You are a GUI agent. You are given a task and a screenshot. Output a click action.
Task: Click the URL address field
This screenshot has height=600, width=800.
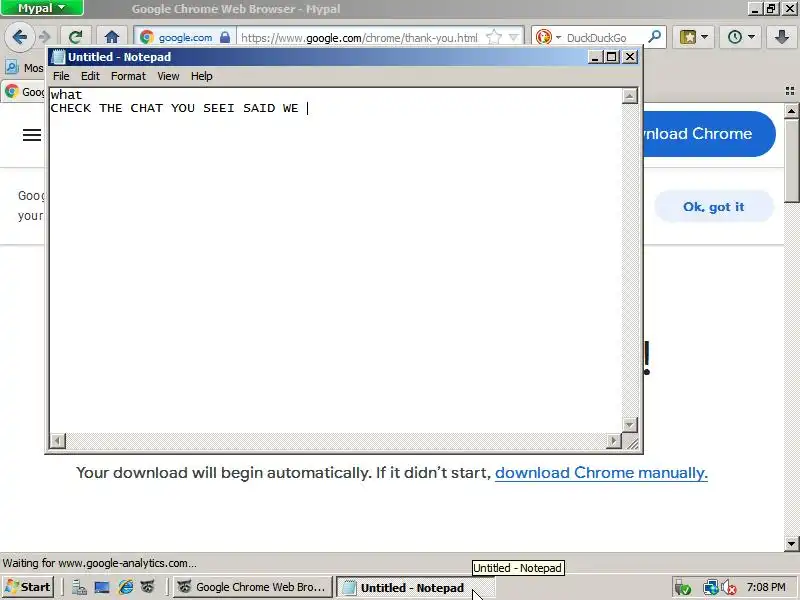pyautogui.click(x=360, y=37)
